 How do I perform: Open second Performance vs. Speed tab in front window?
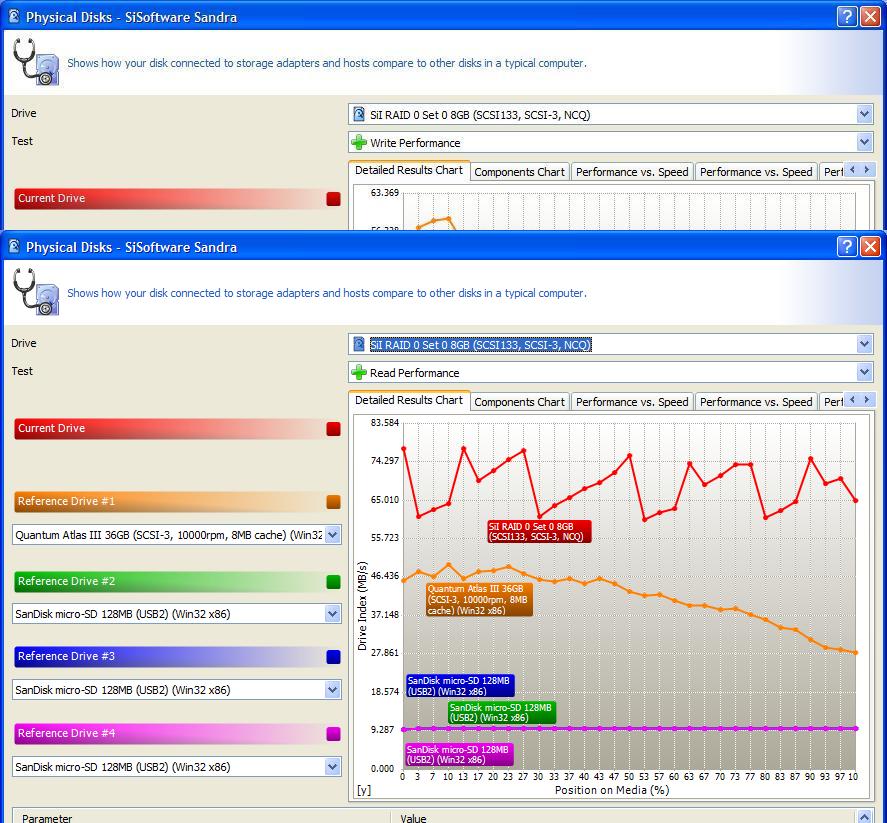point(756,402)
